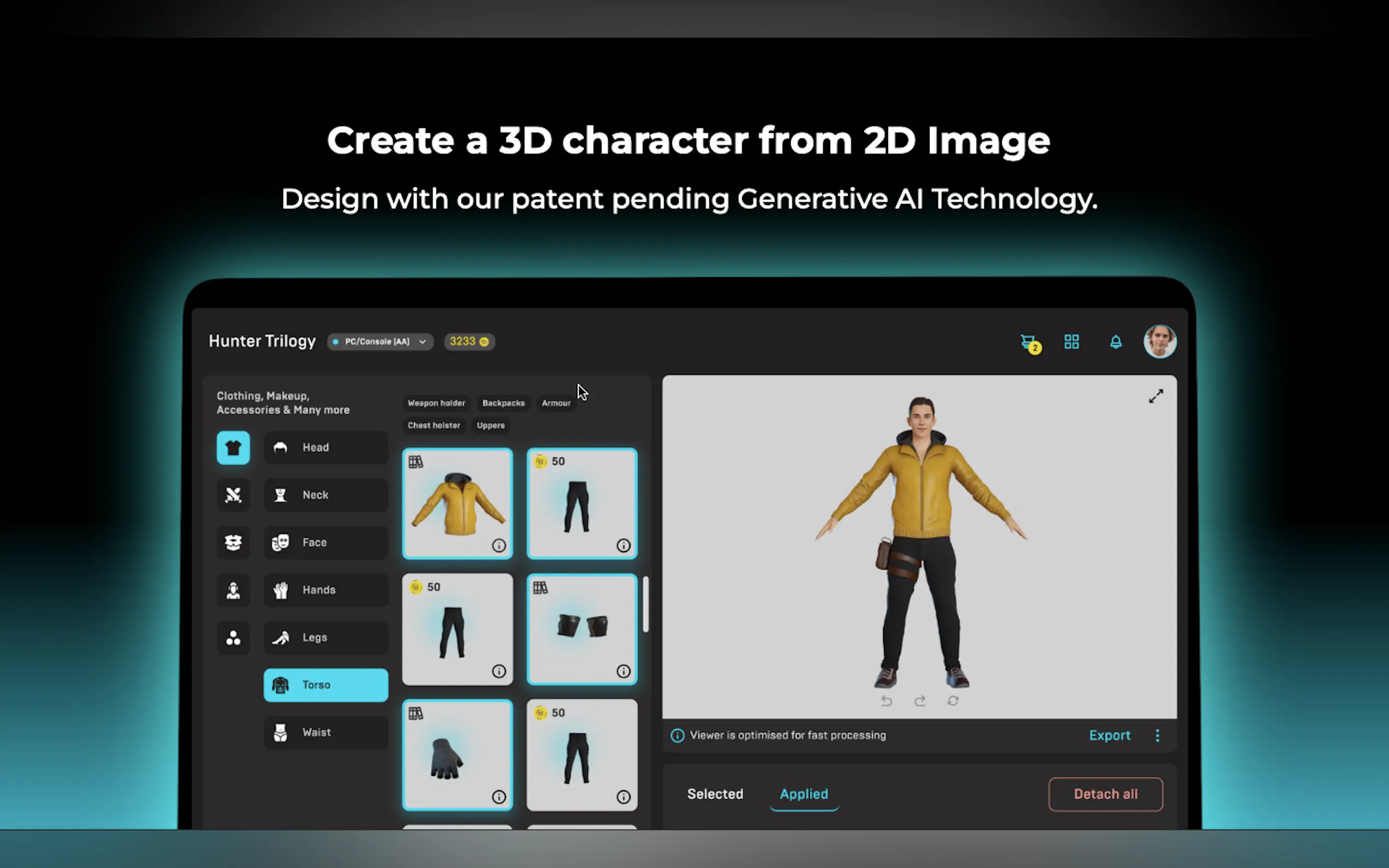This screenshot has height=868, width=1389.
Task: Click the undo arrow below the character
Action: 886,701
